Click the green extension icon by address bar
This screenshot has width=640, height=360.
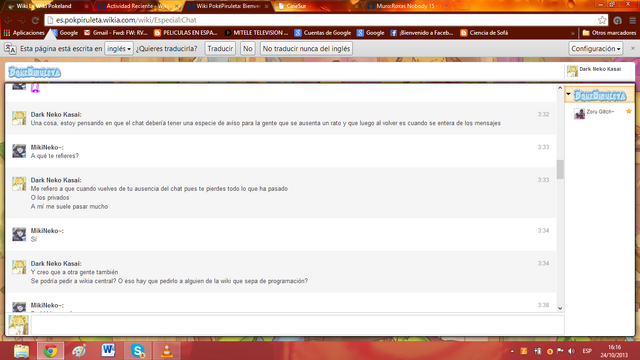pos(618,20)
